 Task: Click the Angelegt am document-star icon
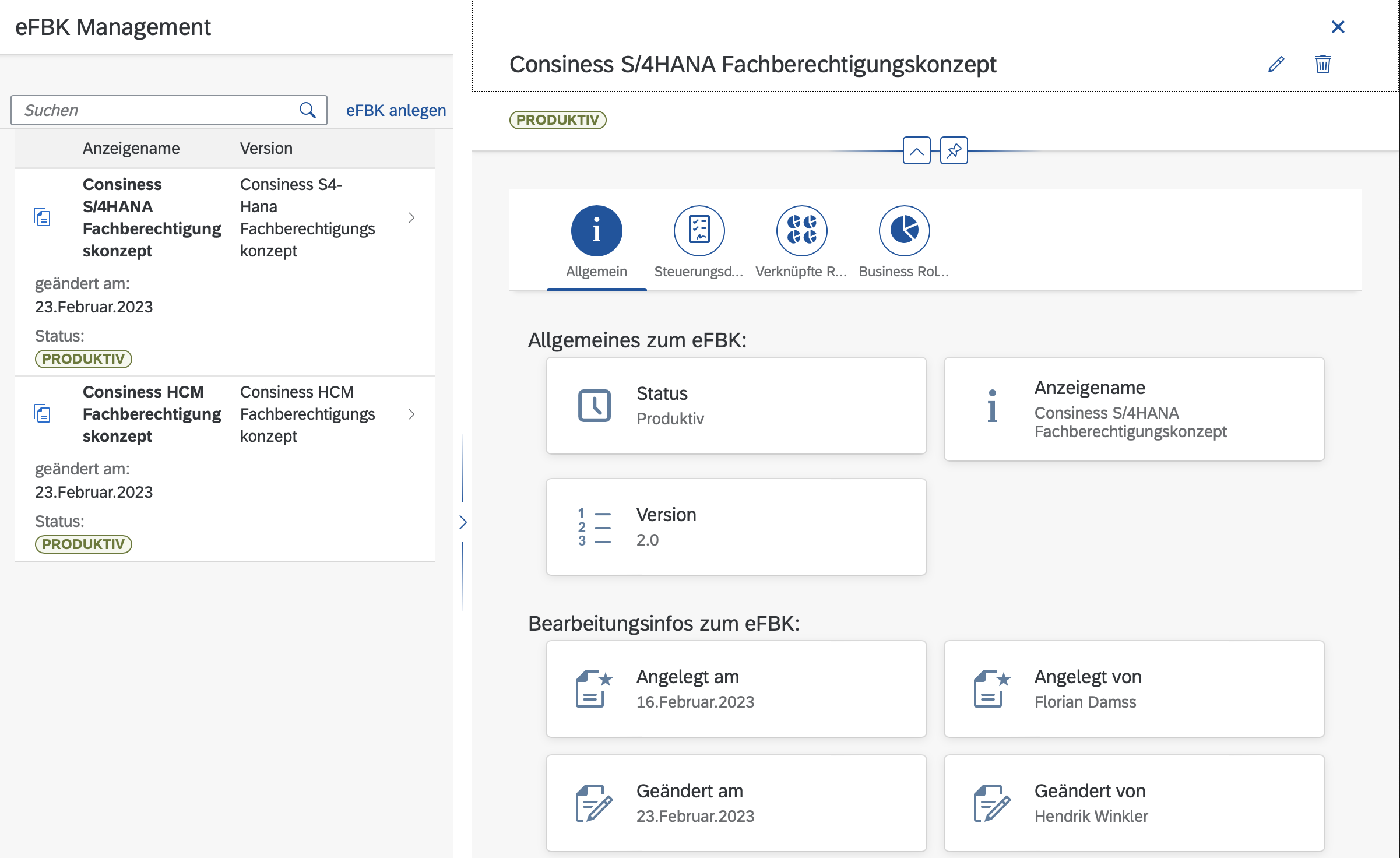pyautogui.click(x=594, y=689)
